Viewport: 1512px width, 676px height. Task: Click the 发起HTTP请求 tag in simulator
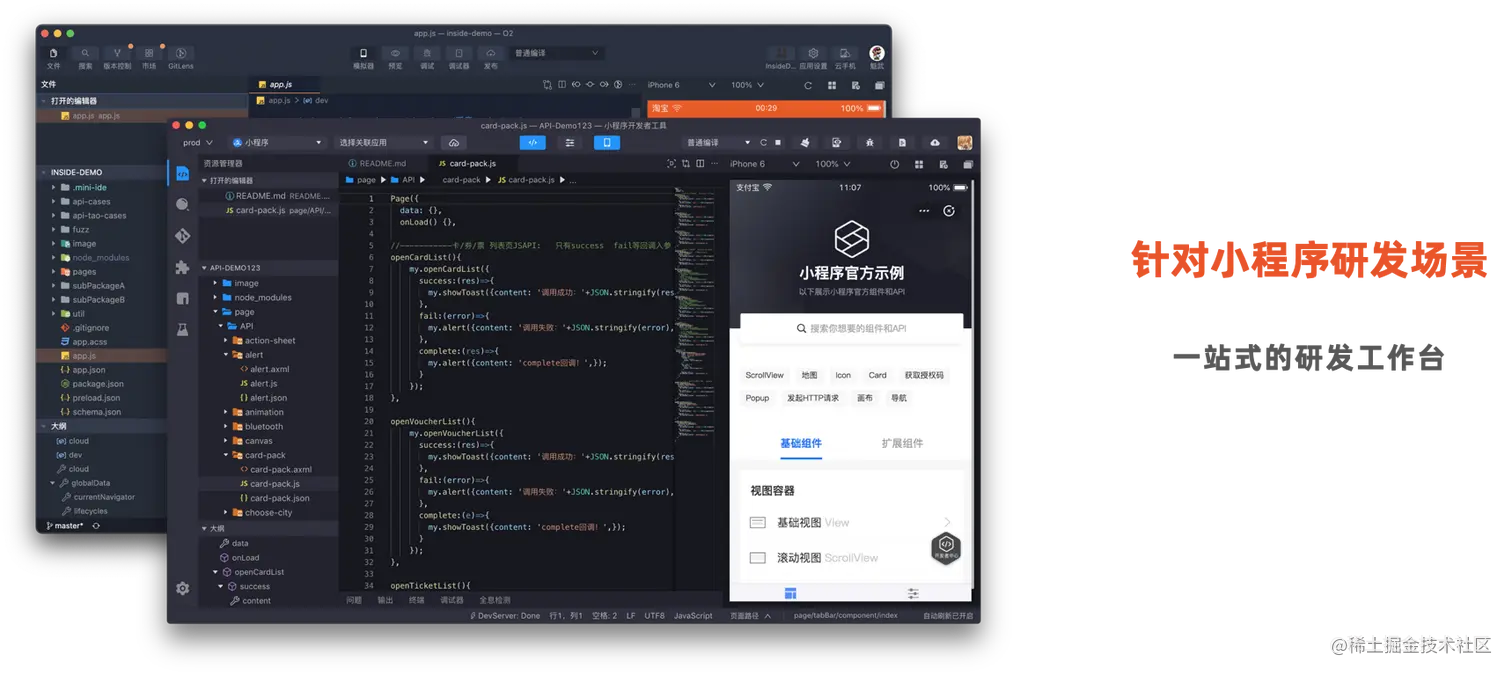[x=813, y=398]
